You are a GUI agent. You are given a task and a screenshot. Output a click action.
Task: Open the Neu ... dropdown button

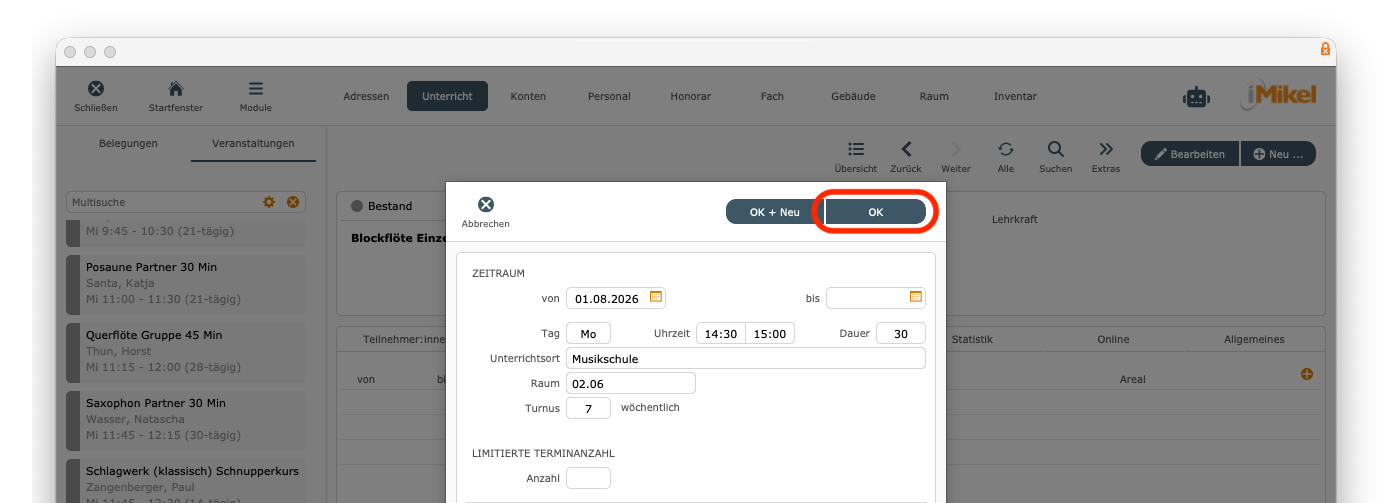click(1278, 154)
